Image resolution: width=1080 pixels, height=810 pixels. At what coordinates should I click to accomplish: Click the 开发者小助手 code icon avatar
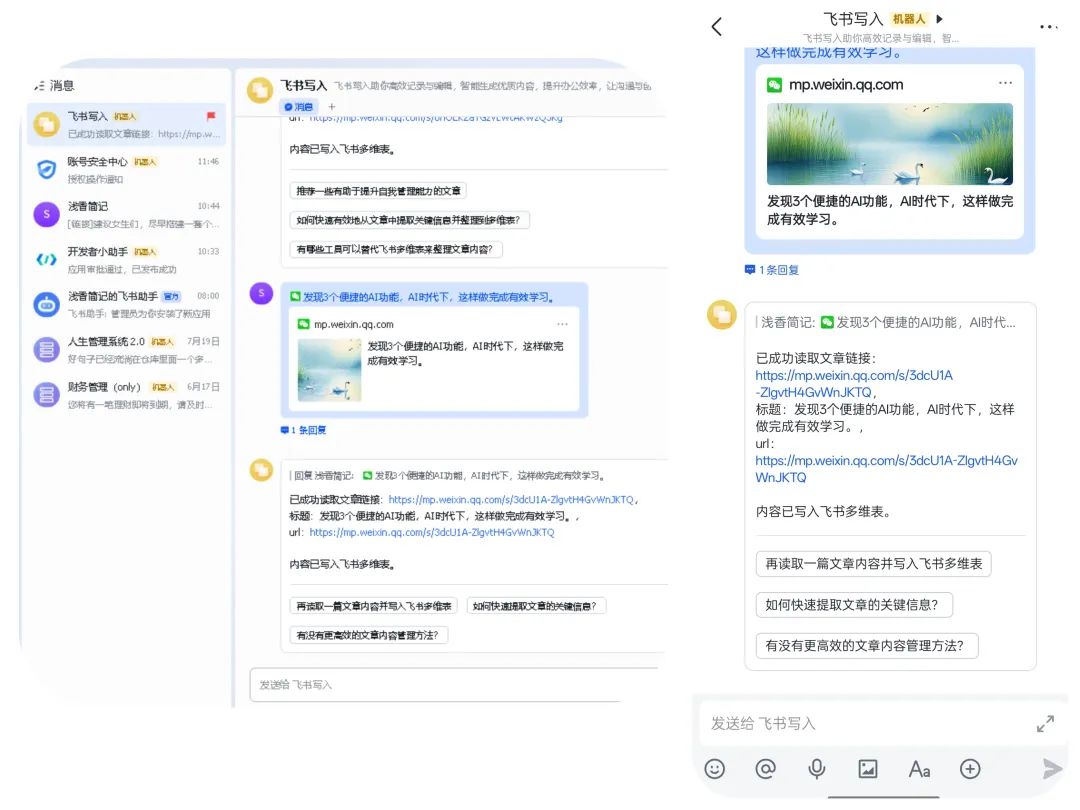(x=46, y=260)
